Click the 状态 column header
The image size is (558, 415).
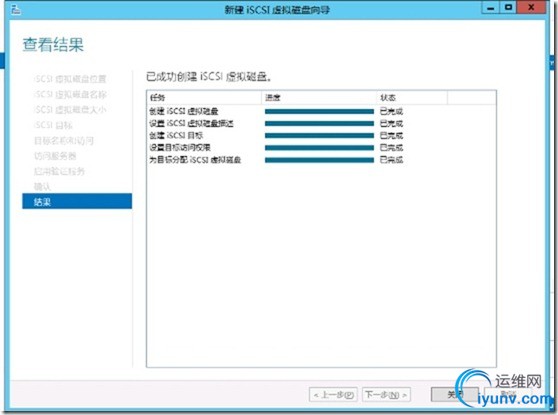click(412, 98)
